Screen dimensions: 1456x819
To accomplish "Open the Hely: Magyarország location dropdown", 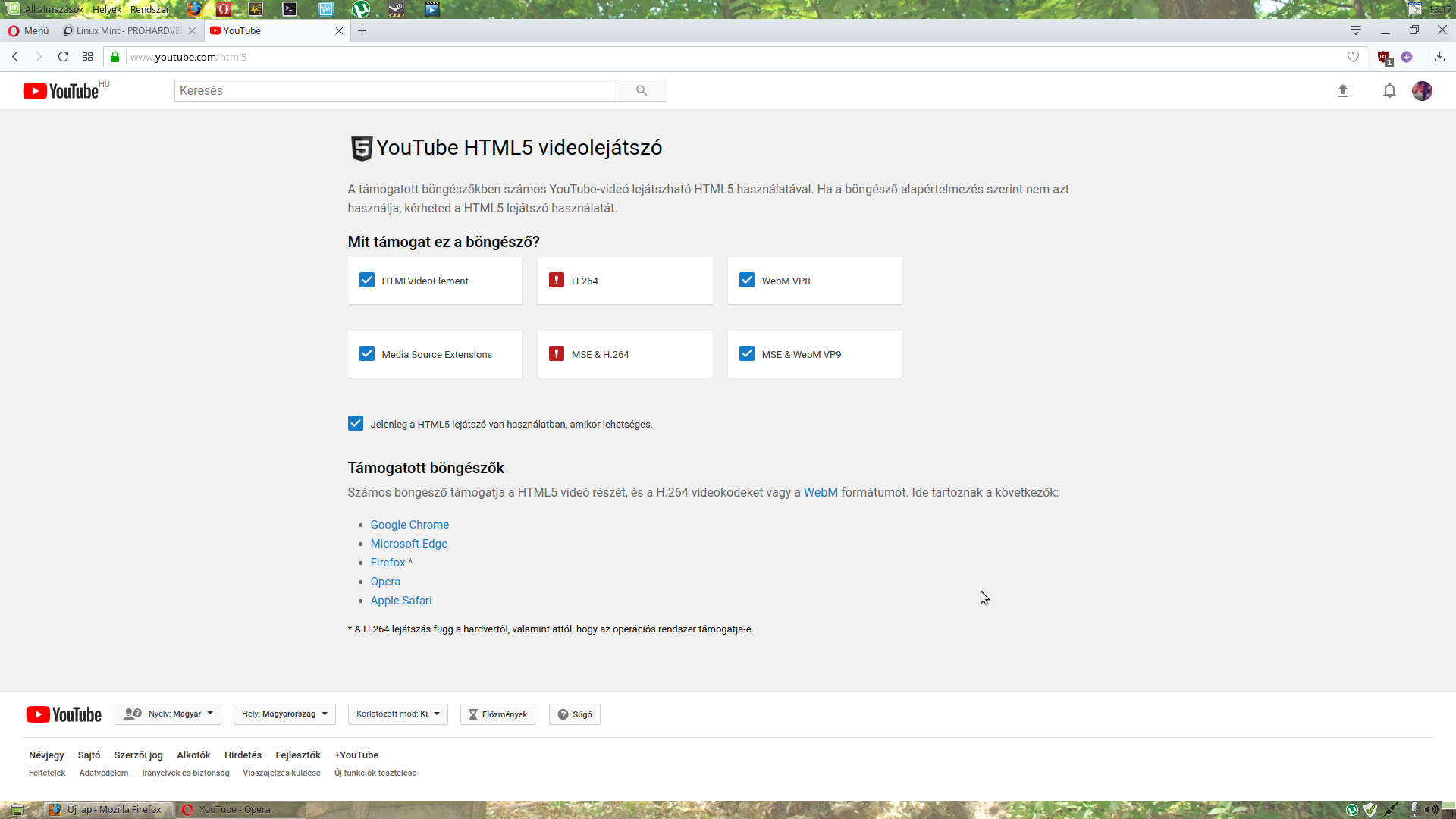I will point(284,714).
